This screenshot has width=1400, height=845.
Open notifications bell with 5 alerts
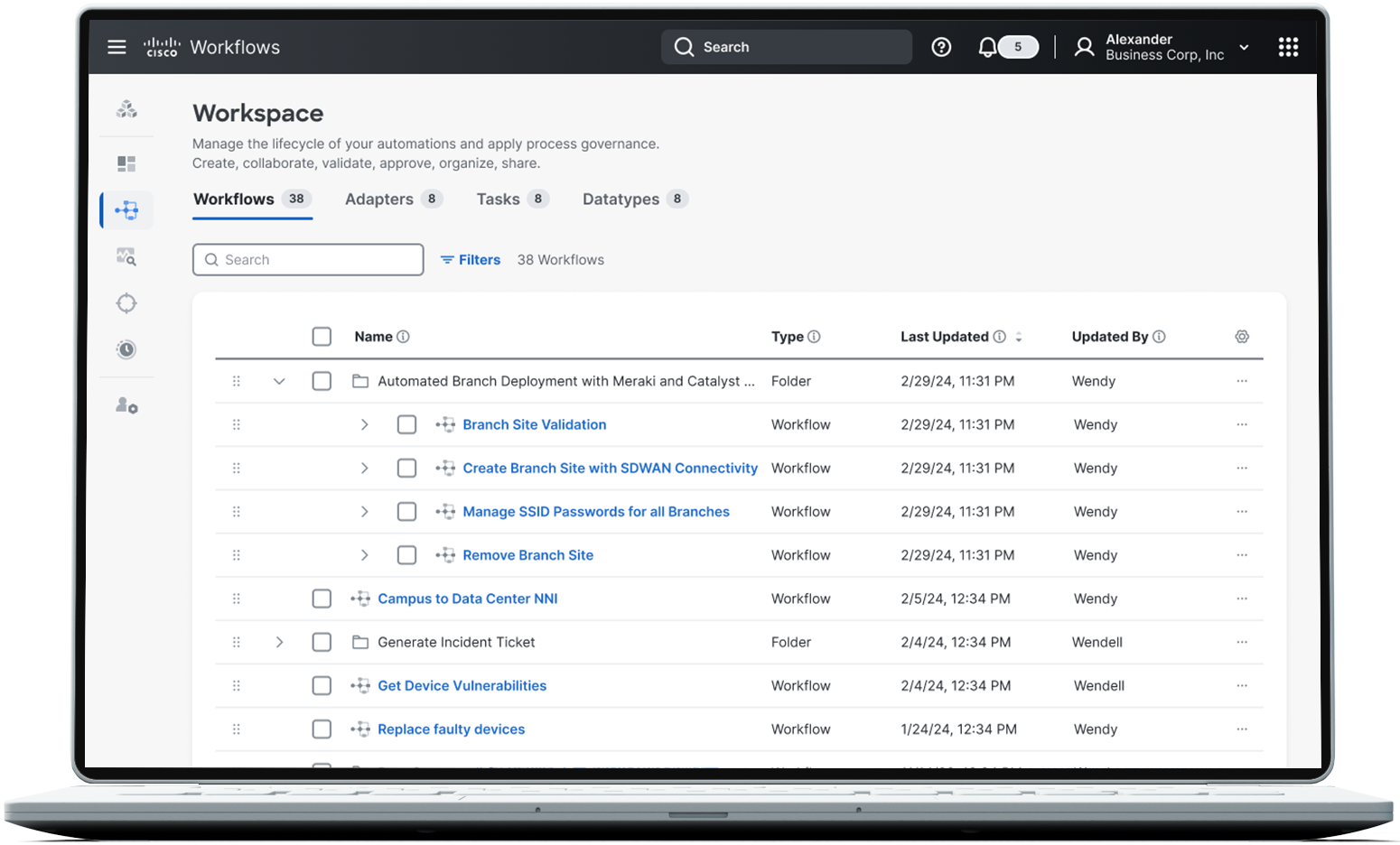coord(988,47)
